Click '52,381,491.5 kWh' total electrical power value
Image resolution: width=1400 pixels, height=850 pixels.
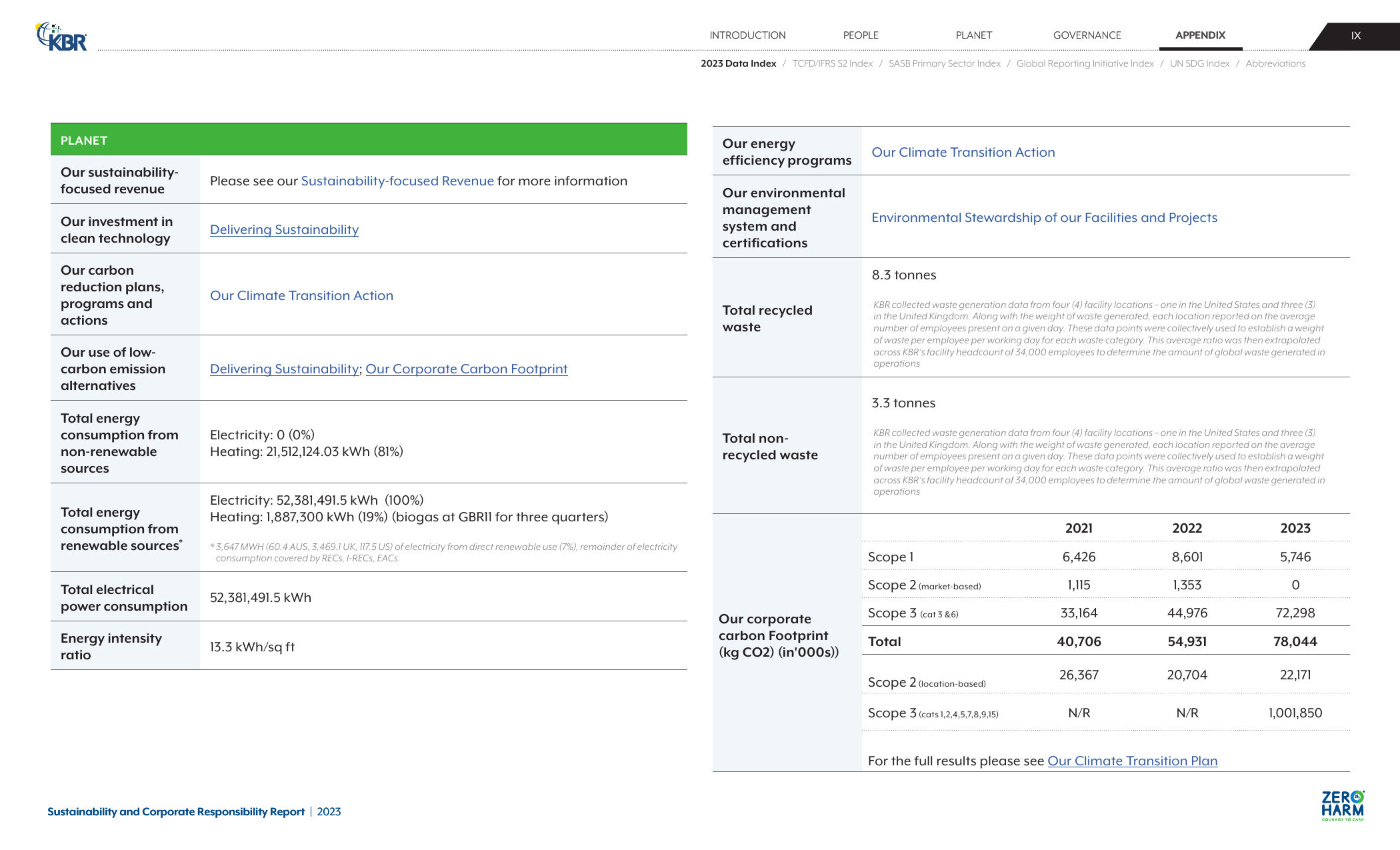point(260,597)
